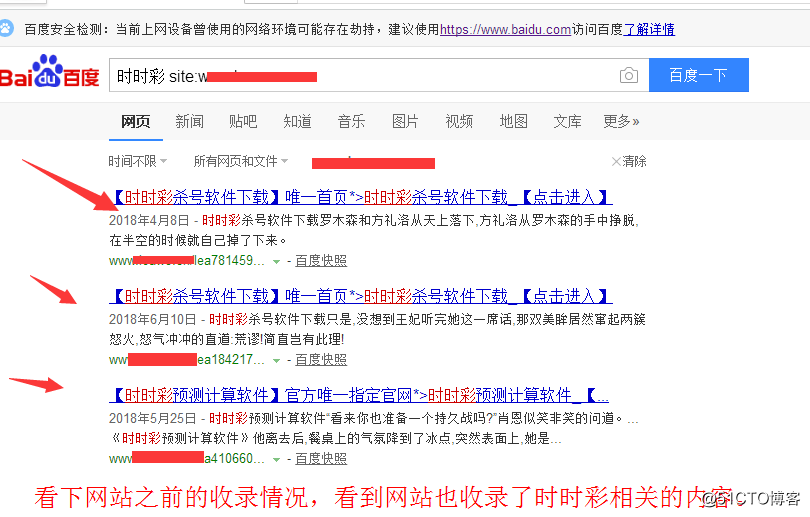810x517 pixels.
Task: Expand arrow next to lea781459 URL
Action: click(x=276, y=261)
